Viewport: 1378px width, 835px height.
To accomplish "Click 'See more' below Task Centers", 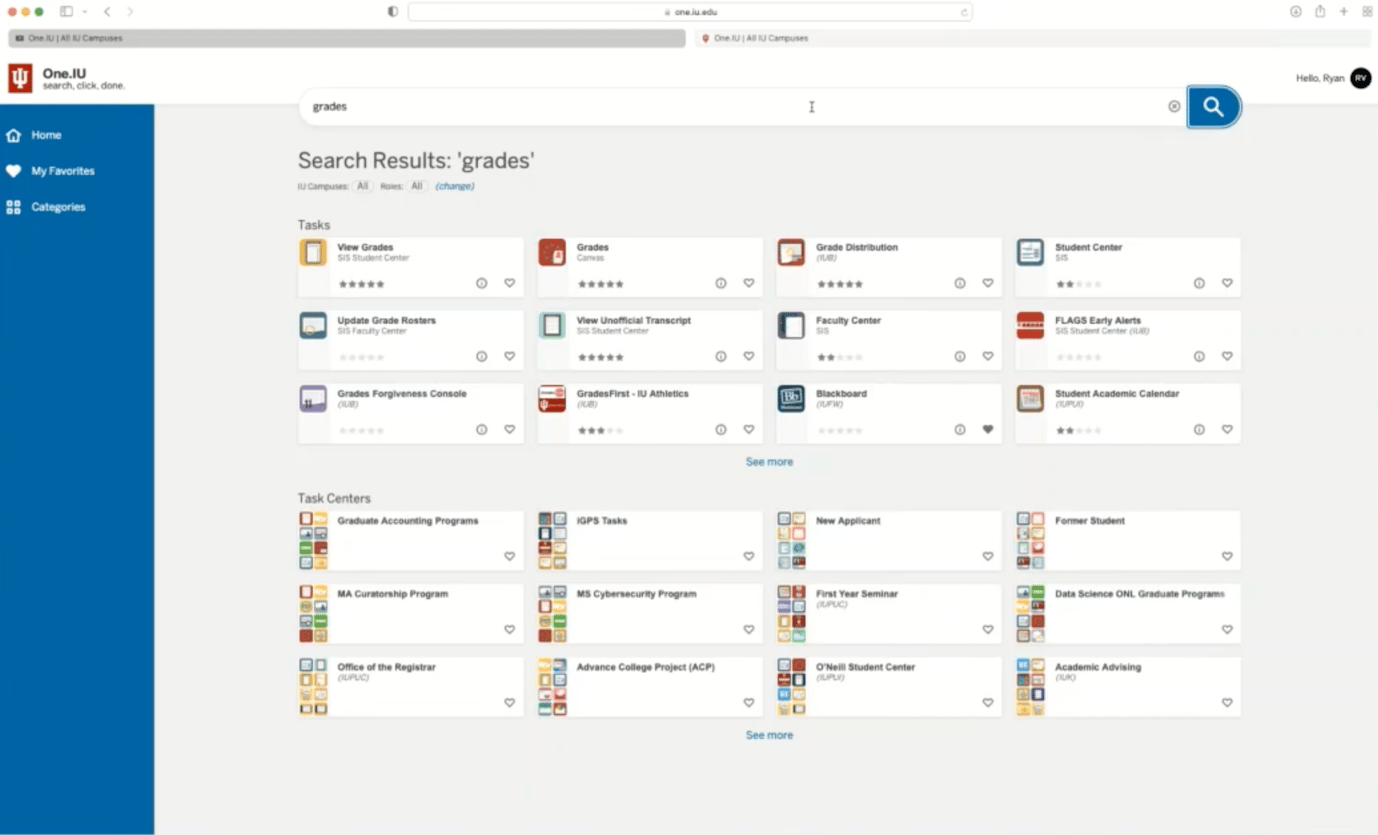I will tap(769, 734).
